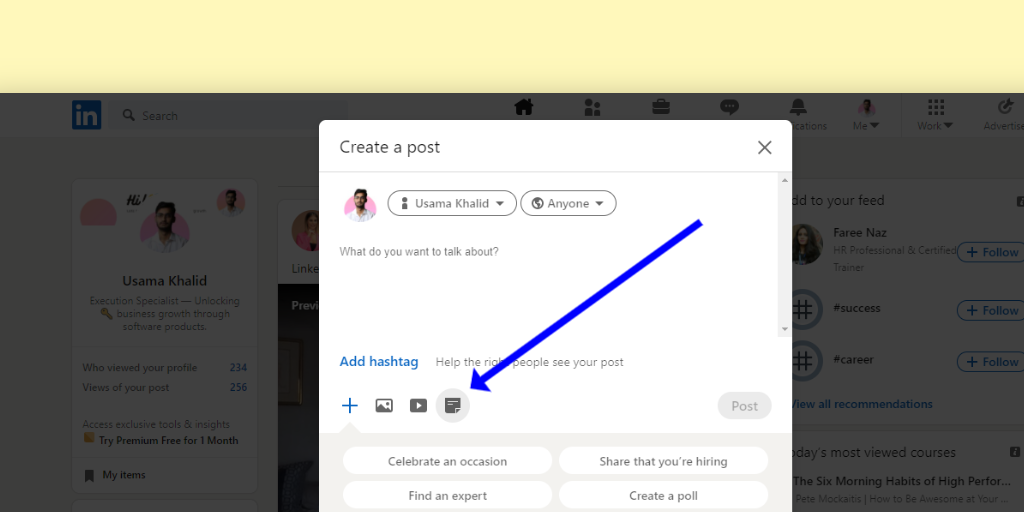
Task: Close the Create a post dialog
Action: tap(765, 147)
